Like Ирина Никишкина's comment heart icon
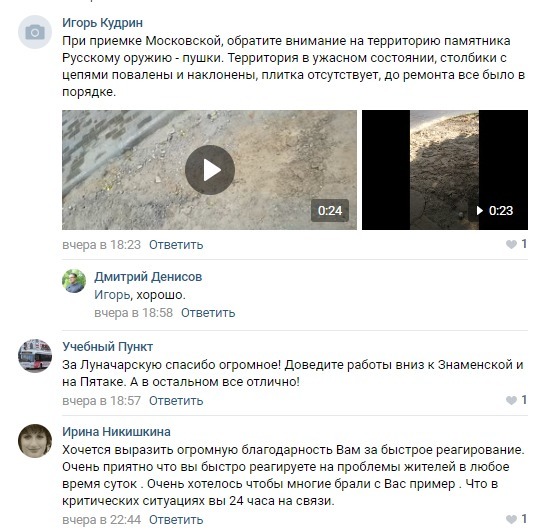Screen dimensions: 541x532 (511, 519)
